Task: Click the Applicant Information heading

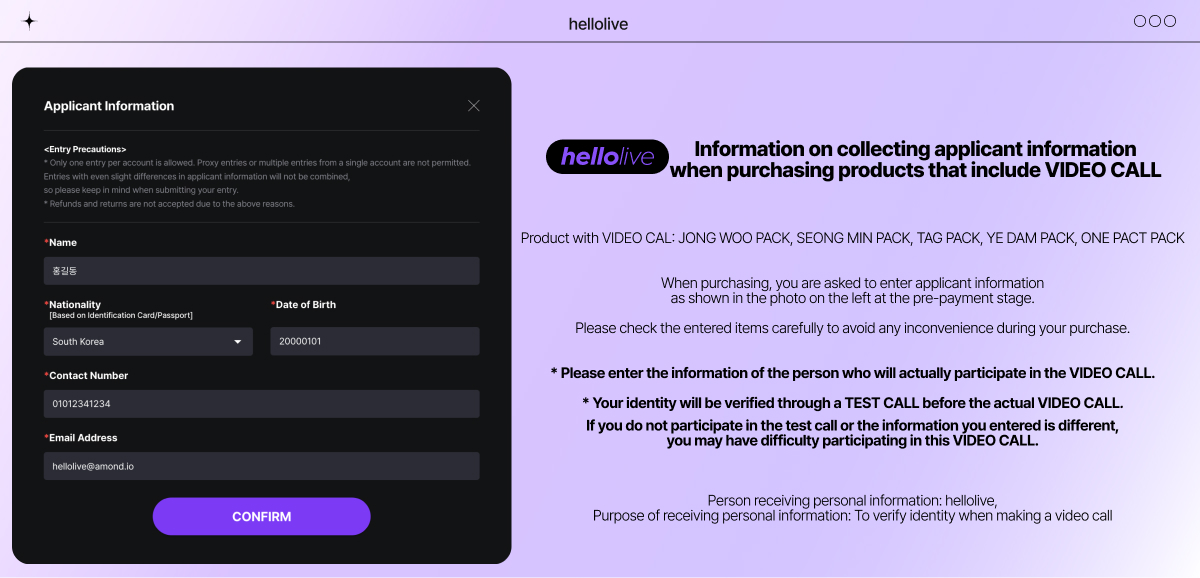Action: point(109,106)
